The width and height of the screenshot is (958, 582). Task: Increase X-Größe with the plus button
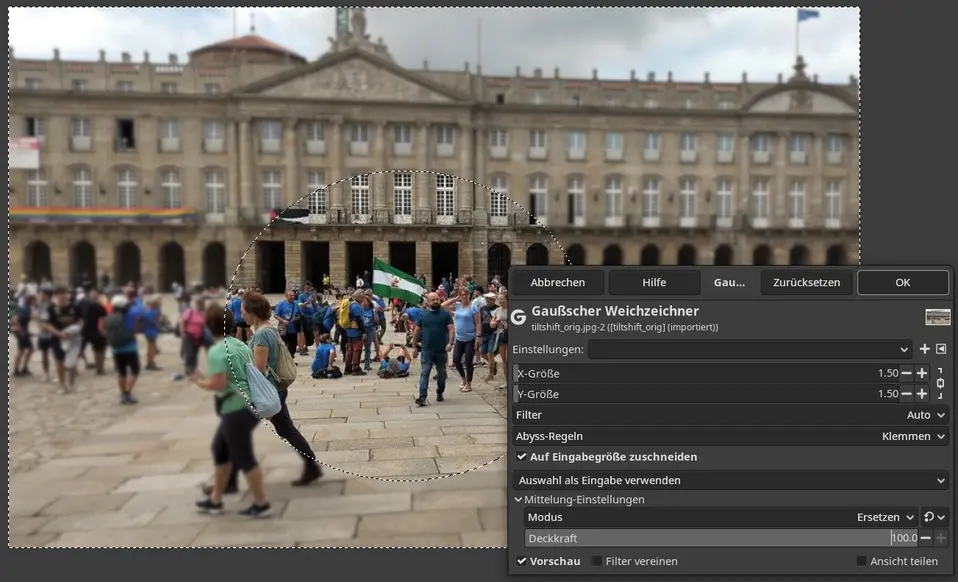[x=922, y=373]
